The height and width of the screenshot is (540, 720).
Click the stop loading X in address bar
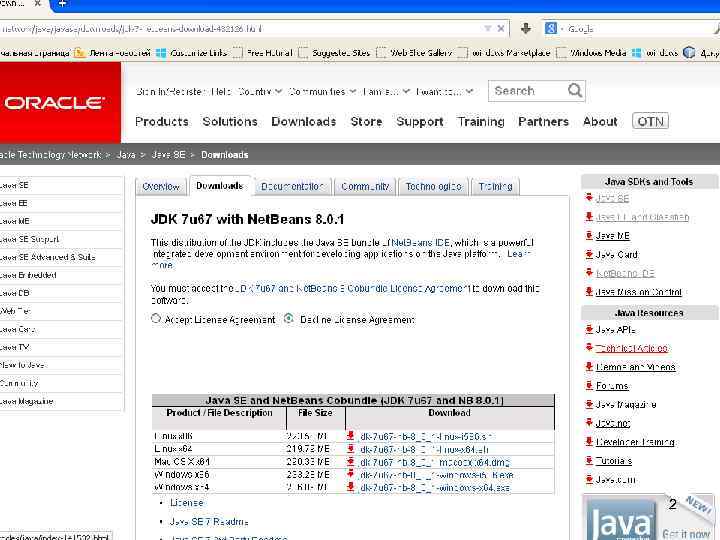[501, 28]
